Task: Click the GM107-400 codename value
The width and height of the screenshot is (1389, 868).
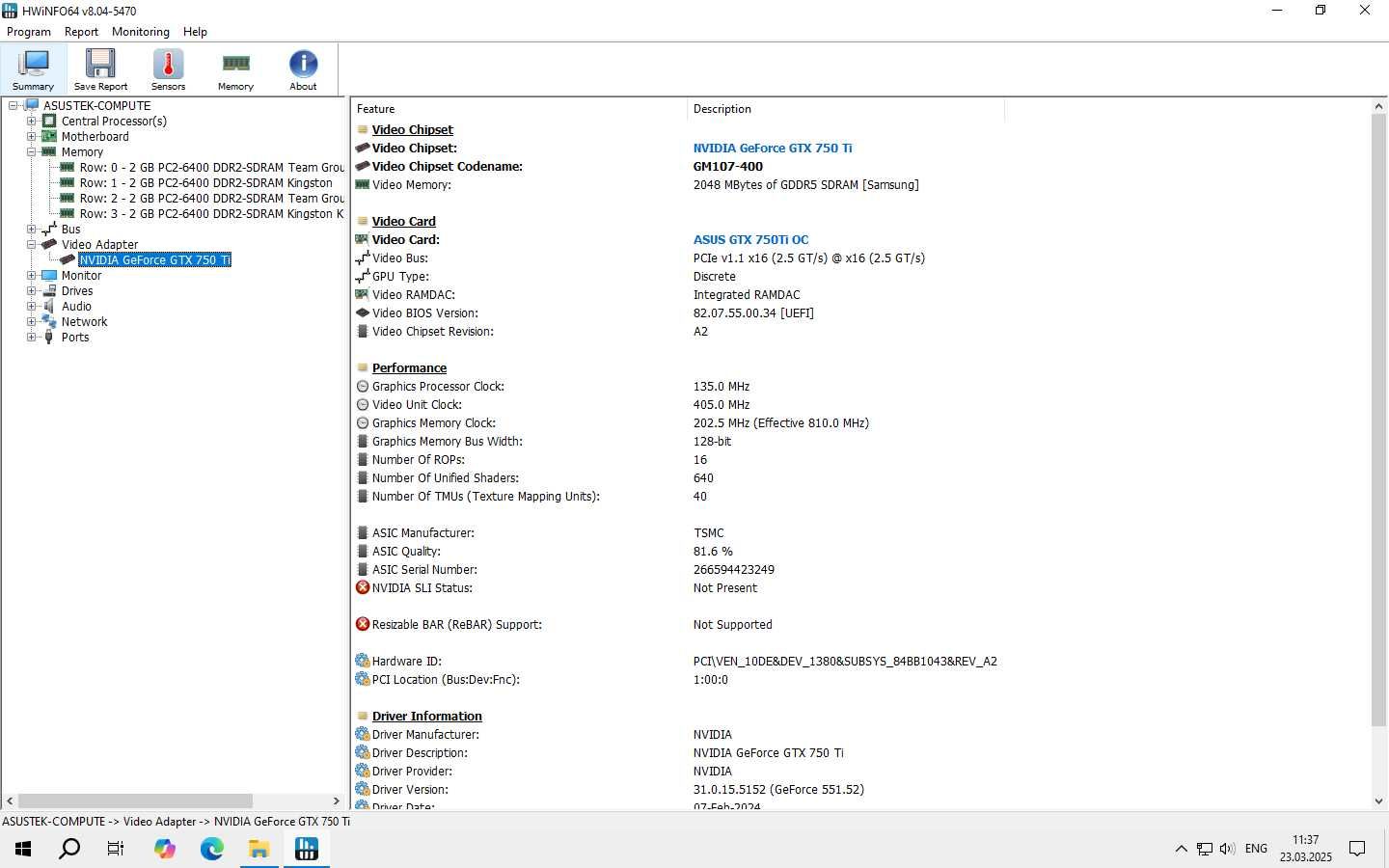Action: pyautogui.click(x=727, y=167)
